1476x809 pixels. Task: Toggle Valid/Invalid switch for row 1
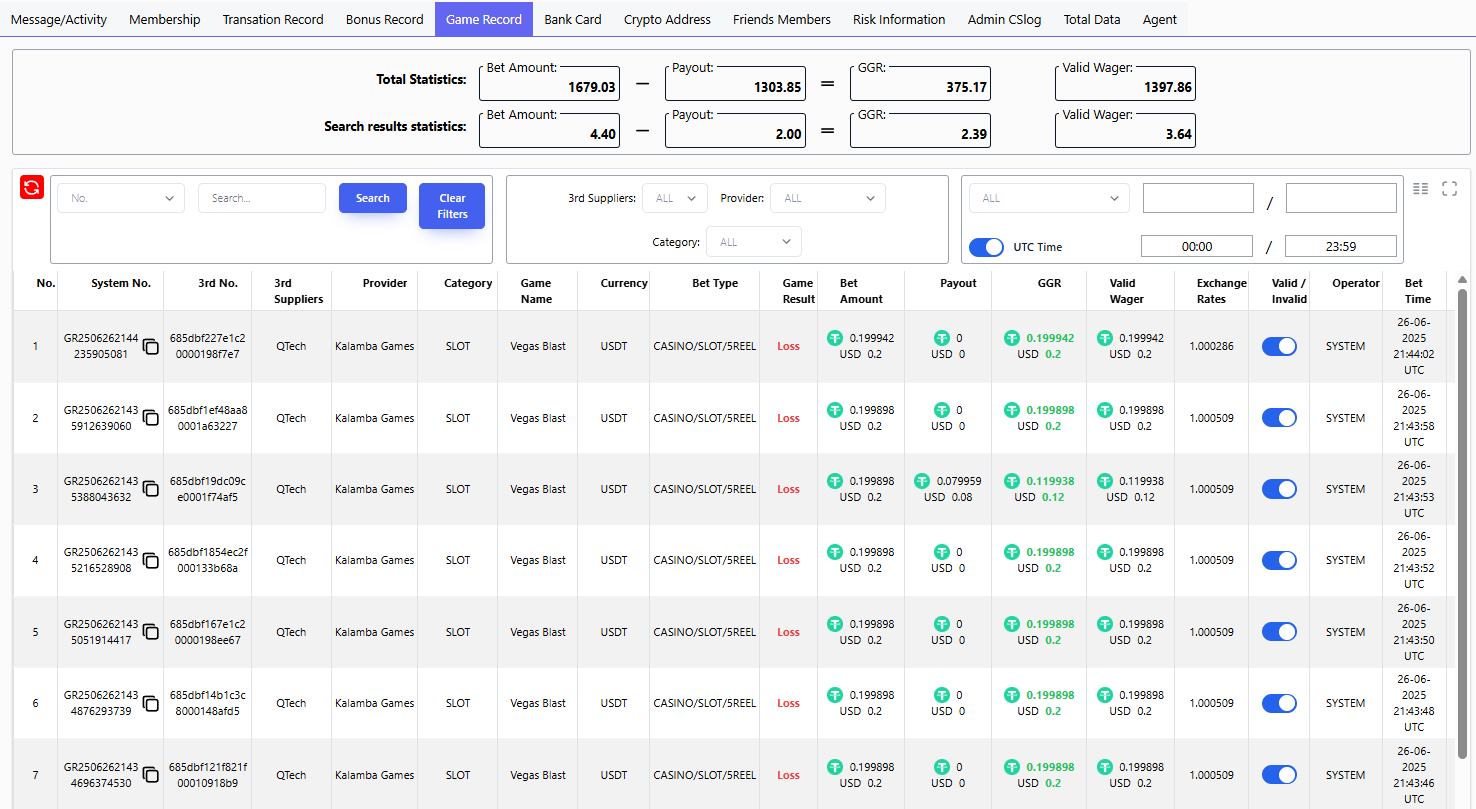pos(1279,346)
